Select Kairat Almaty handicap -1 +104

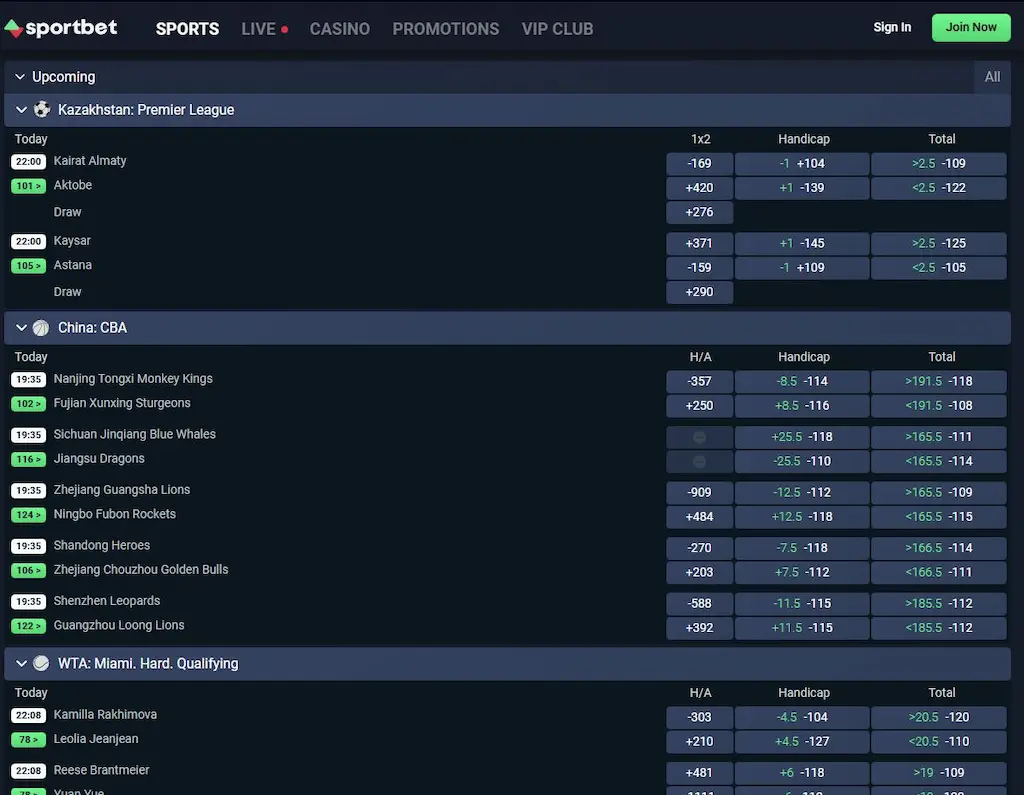[802, 163]
